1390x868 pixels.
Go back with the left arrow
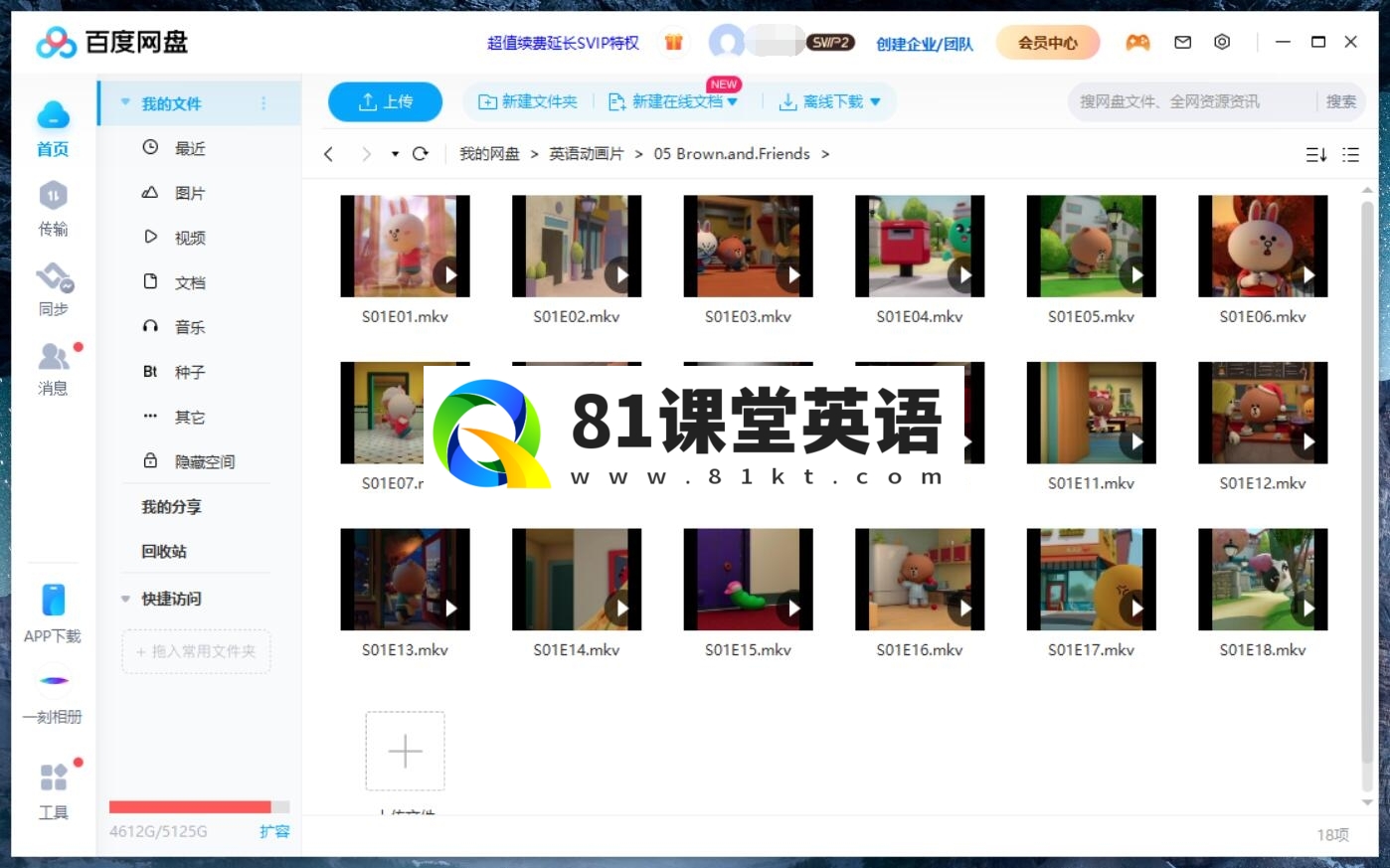pos(329,154)
